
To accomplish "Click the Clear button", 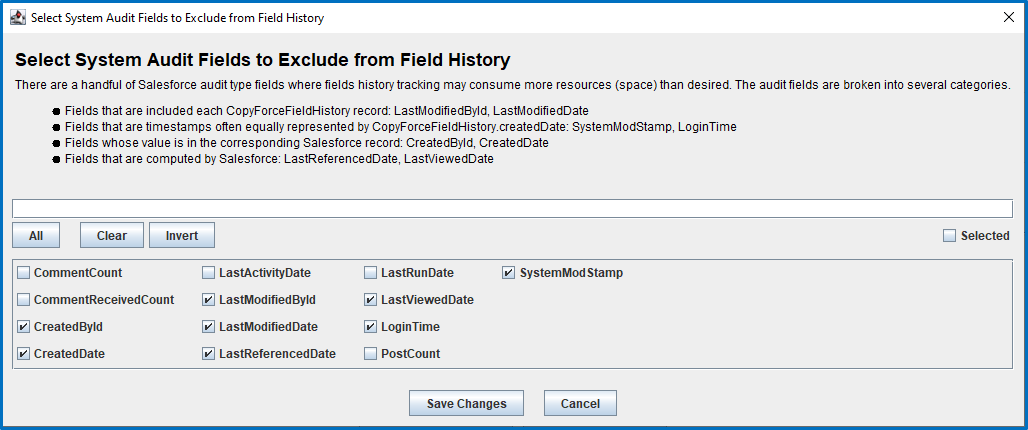I will click(112, 235).
